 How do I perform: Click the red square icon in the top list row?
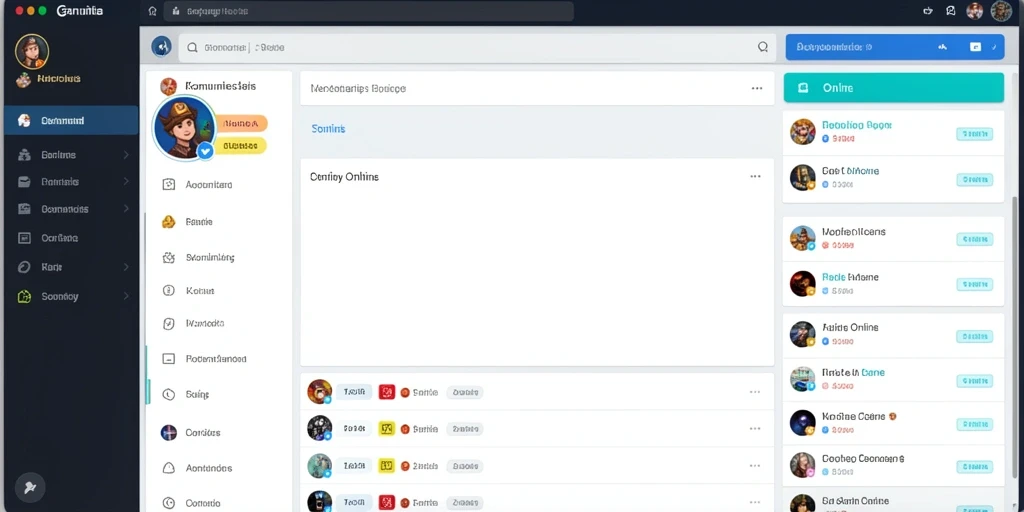(387, 392)
